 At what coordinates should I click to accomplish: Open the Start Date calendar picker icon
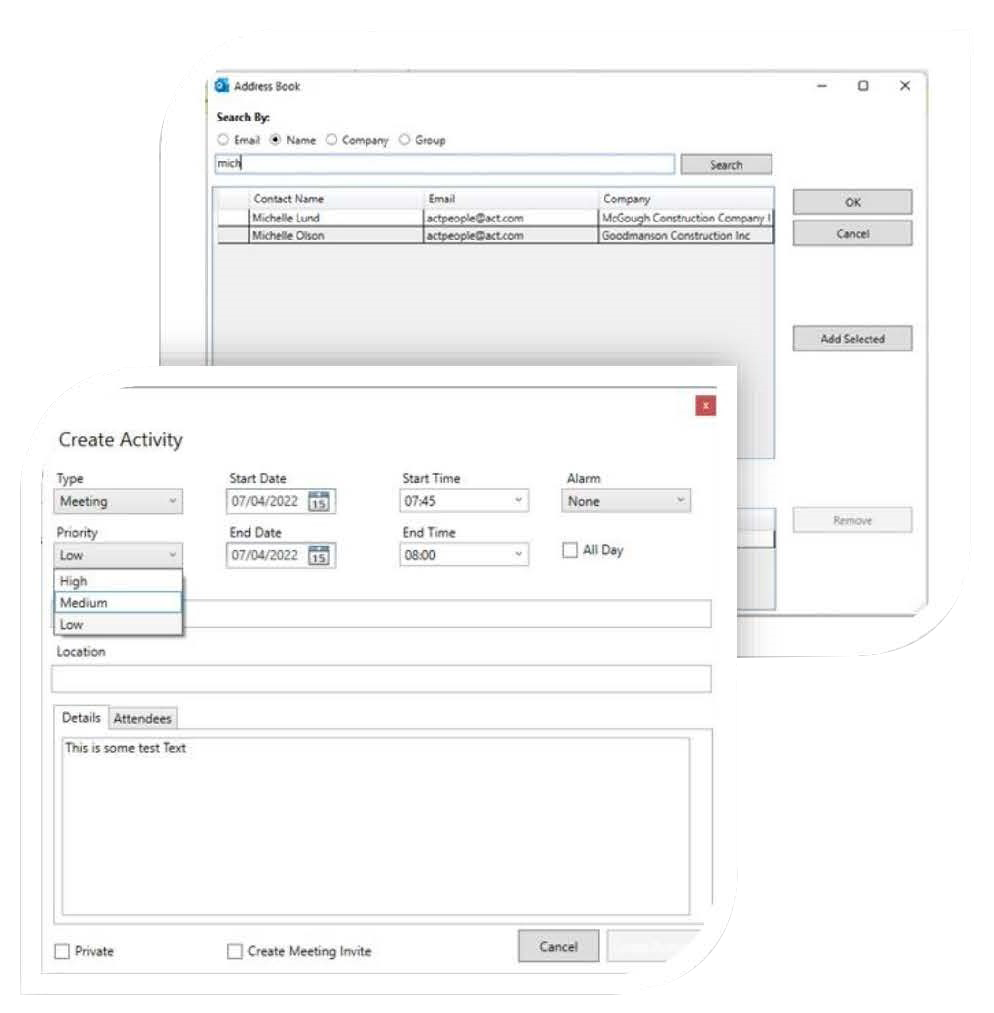click(319, 501)
